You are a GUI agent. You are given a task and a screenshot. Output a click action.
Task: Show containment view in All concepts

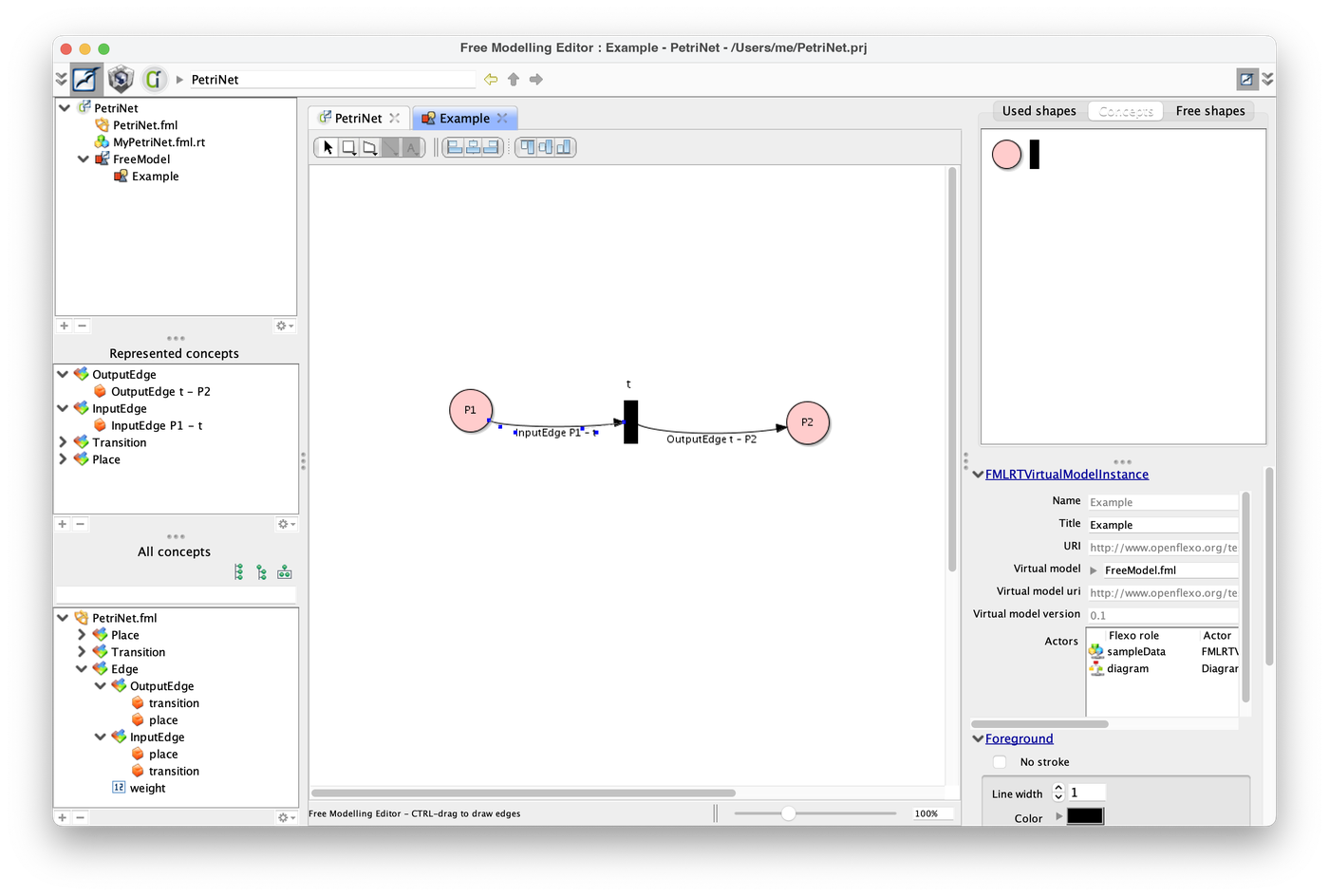point(285,572)
